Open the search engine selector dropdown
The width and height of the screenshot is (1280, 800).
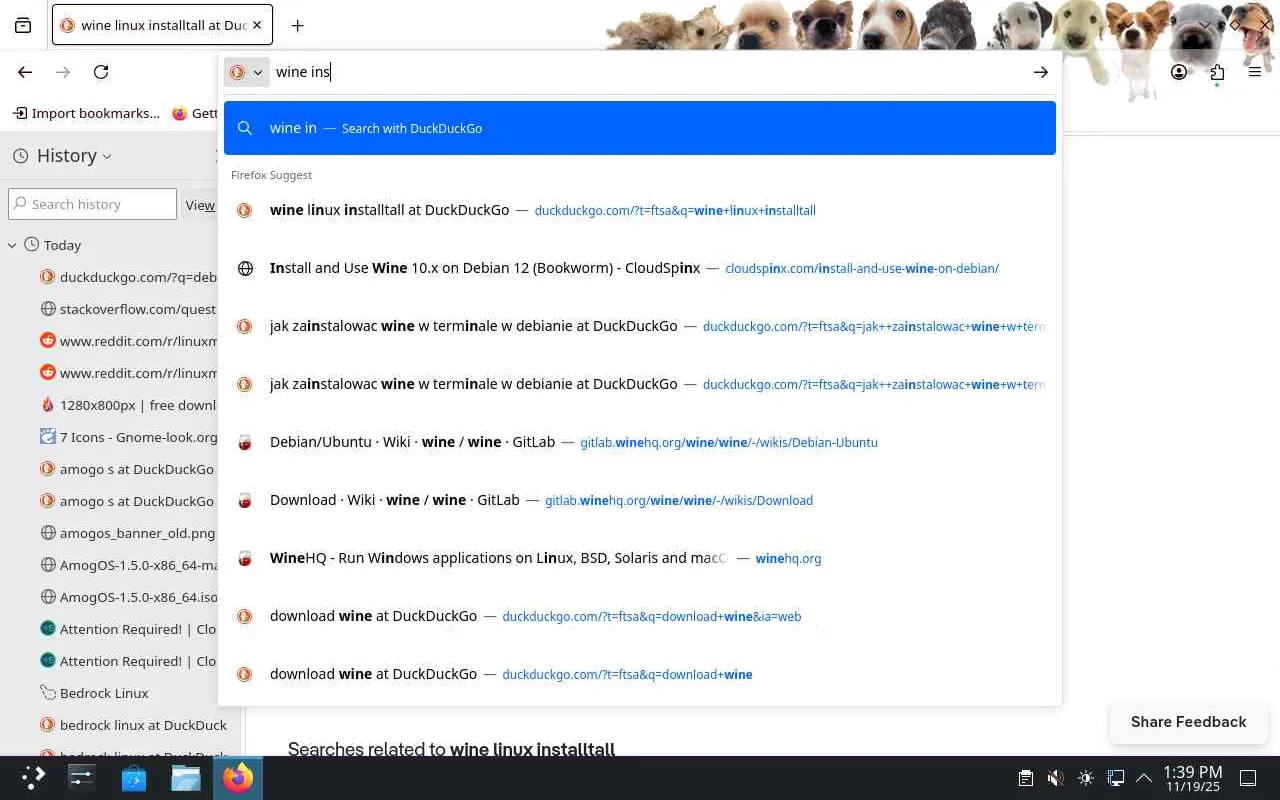(246, 72)
